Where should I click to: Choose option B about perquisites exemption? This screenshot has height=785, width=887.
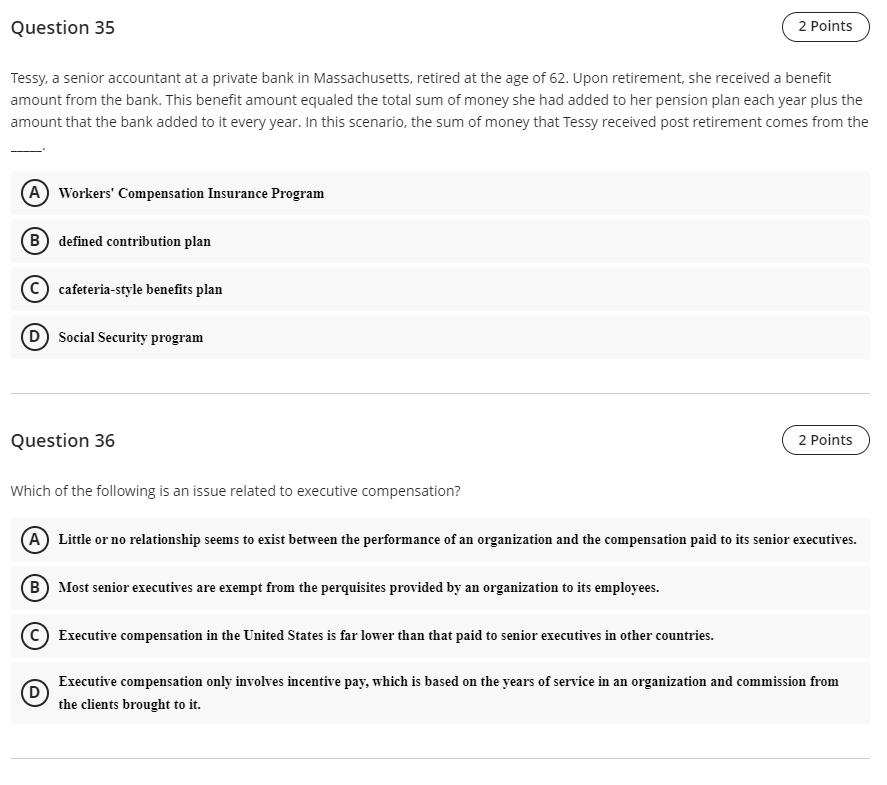[33, 588]
